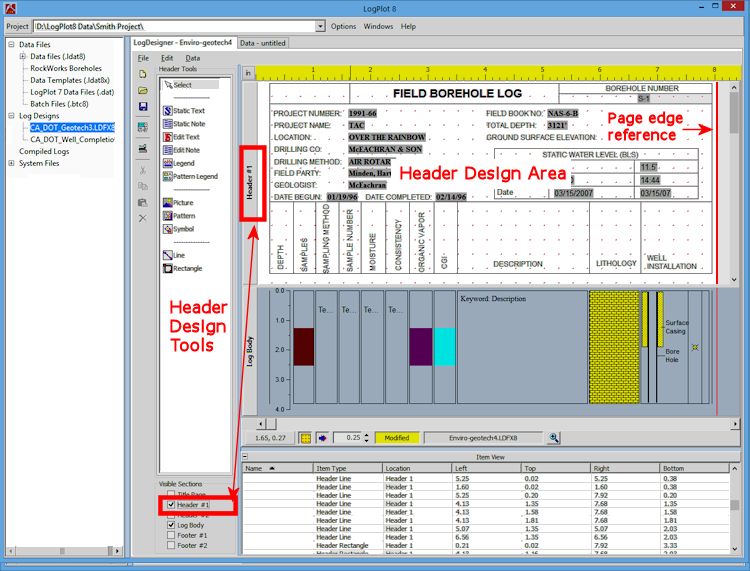Sort by the Name column header

278,468
